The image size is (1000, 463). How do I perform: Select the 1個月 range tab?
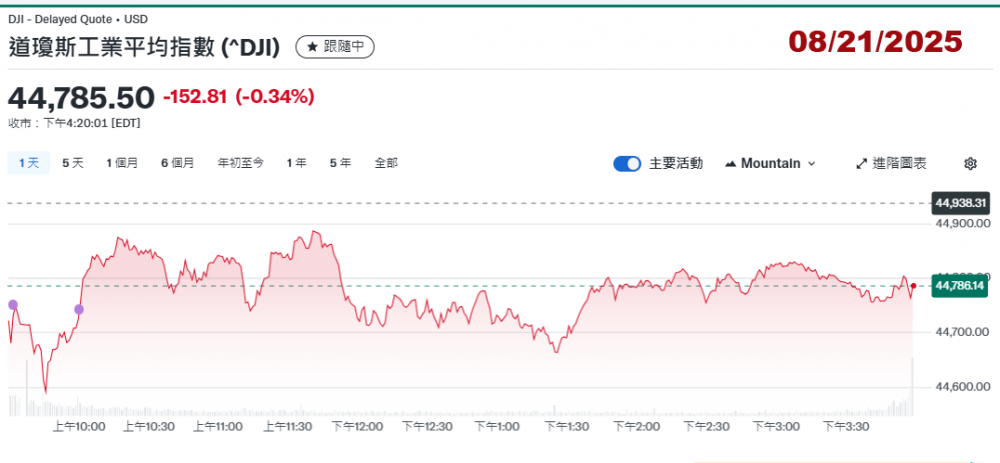[122, 162]
